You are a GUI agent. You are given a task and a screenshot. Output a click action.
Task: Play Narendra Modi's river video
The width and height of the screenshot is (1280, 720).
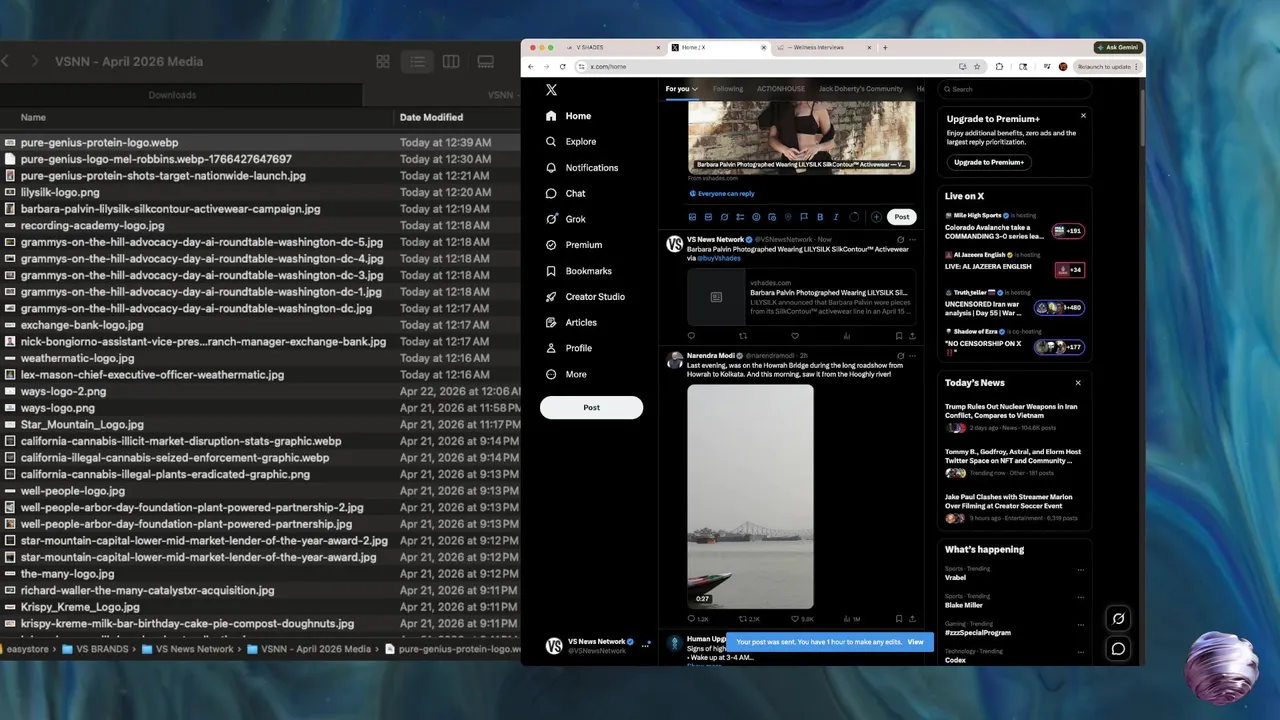pos(750,496)
